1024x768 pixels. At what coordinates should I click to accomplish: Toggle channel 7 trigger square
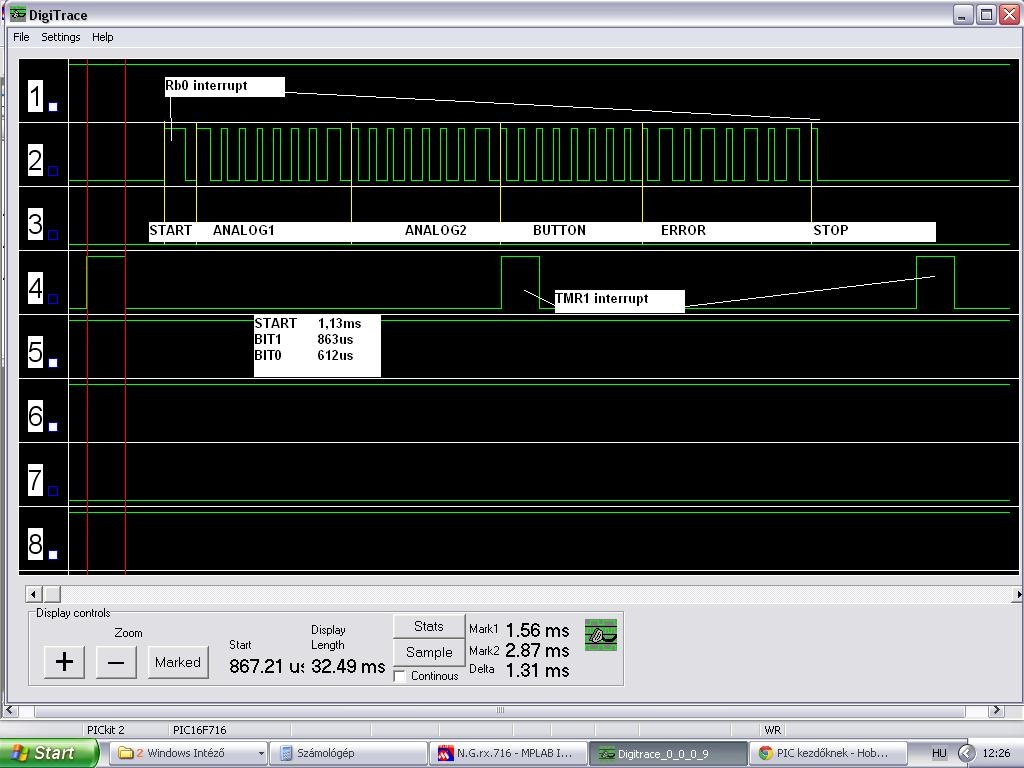click(53, 490)
